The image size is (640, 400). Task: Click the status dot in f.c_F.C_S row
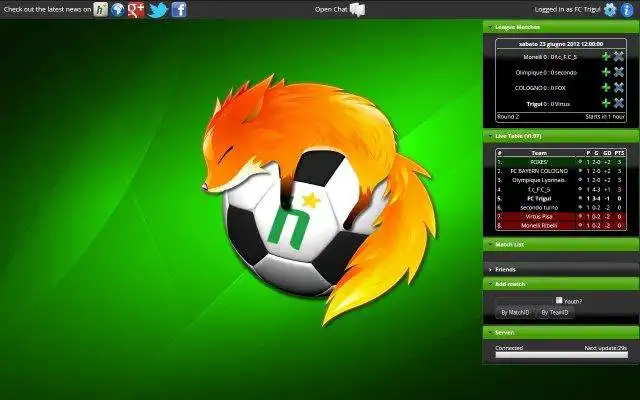click(580, 189)
